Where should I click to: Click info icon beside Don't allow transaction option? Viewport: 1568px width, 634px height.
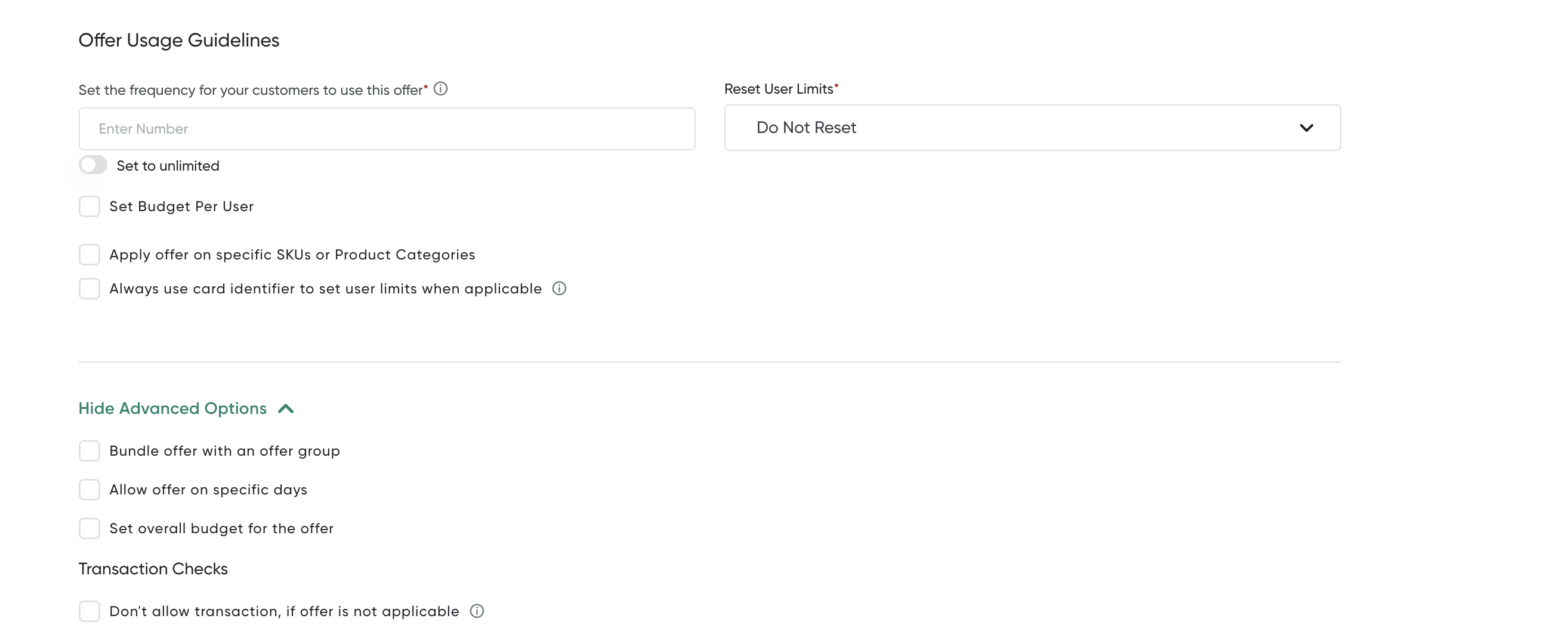click(477, 611)
